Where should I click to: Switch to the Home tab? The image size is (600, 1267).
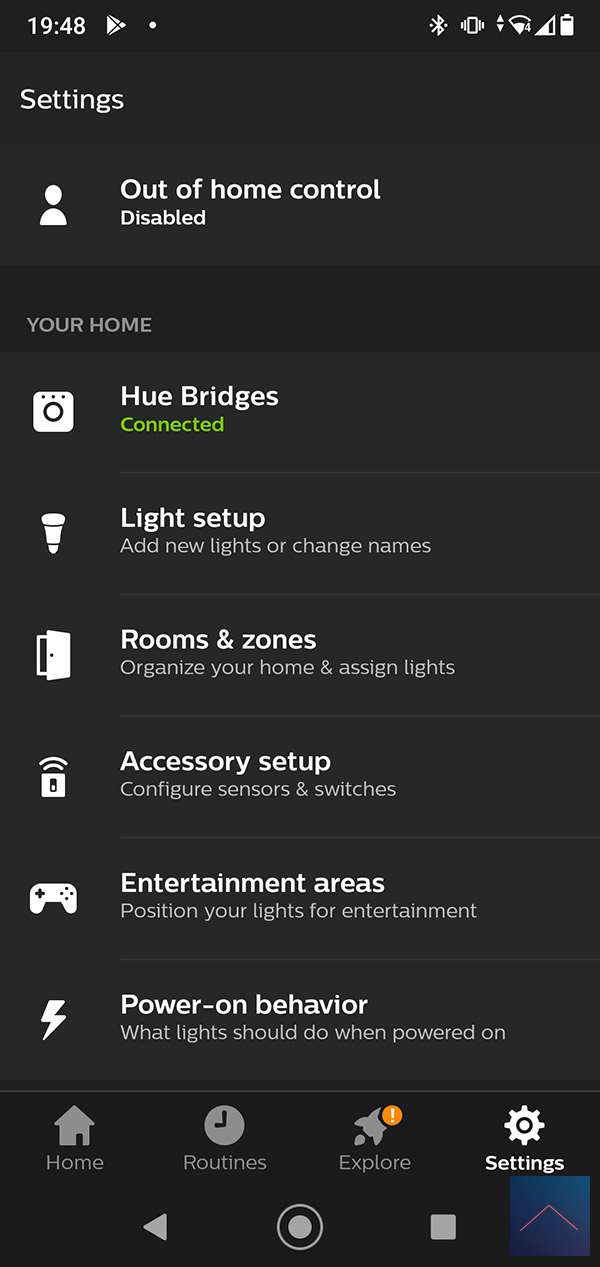click(75, 1139)
